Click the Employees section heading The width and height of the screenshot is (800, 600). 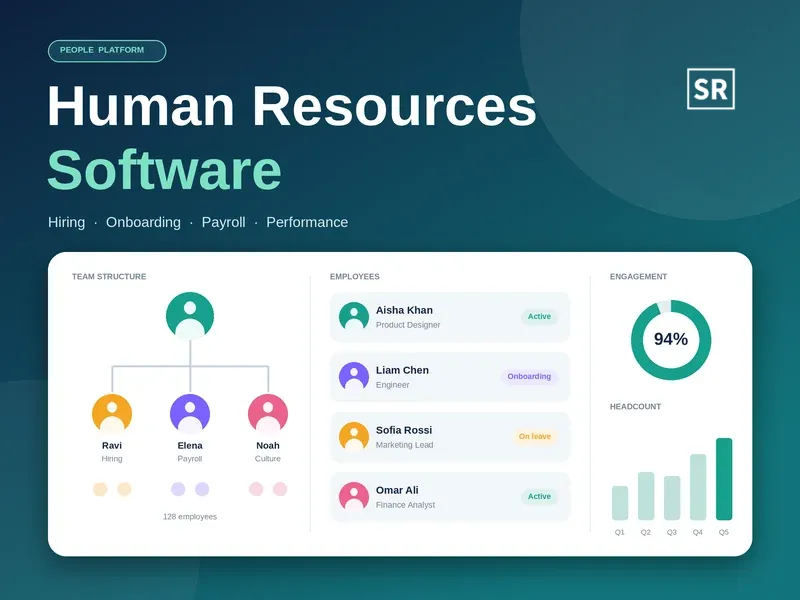click(355, 277)
